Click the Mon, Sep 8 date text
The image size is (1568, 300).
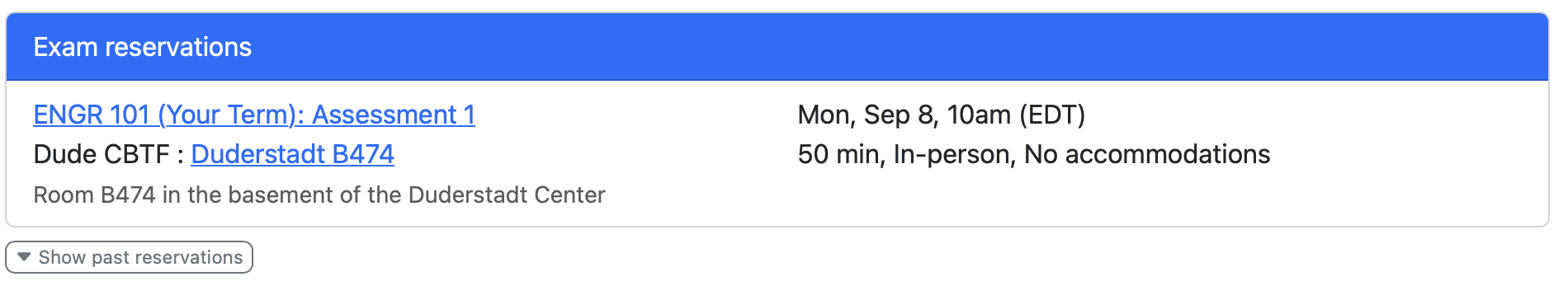pos(867,115)
